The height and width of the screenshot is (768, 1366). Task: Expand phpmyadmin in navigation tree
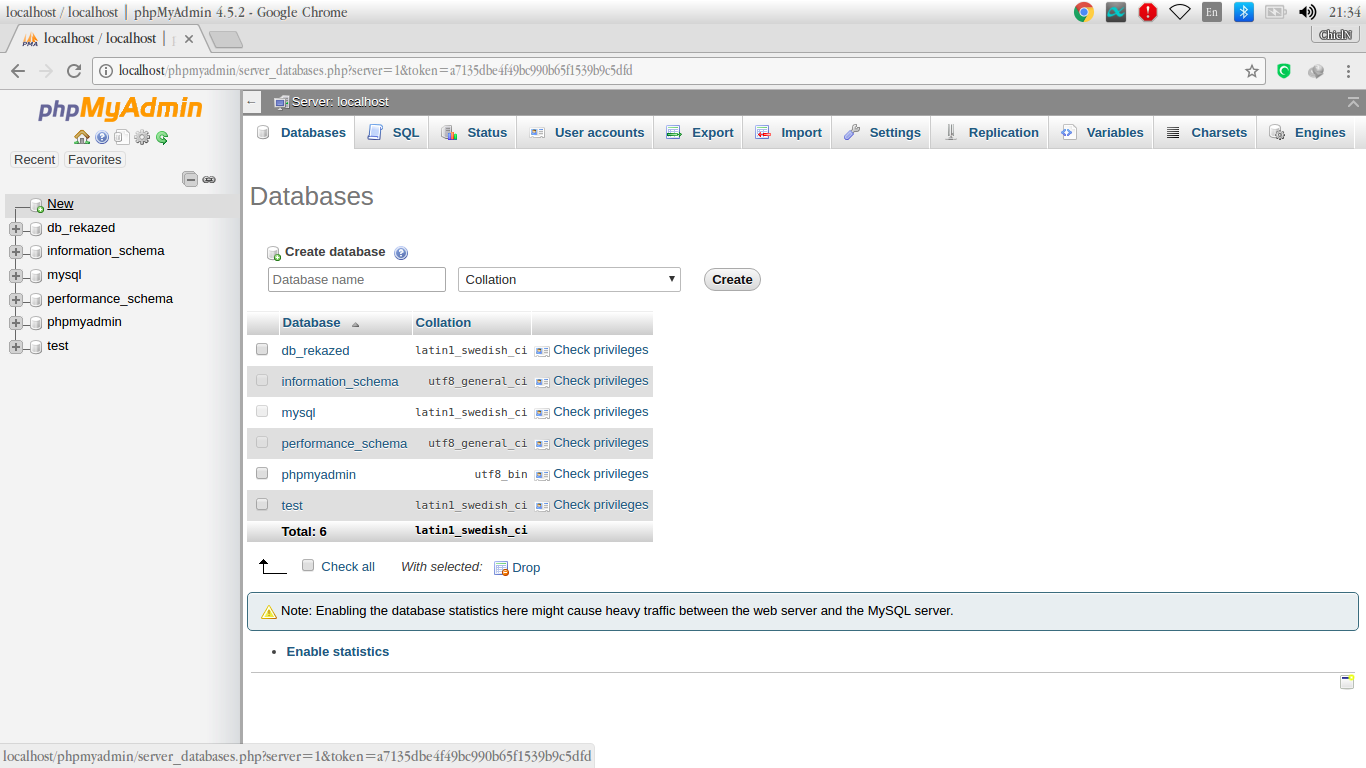click(15, 323)
